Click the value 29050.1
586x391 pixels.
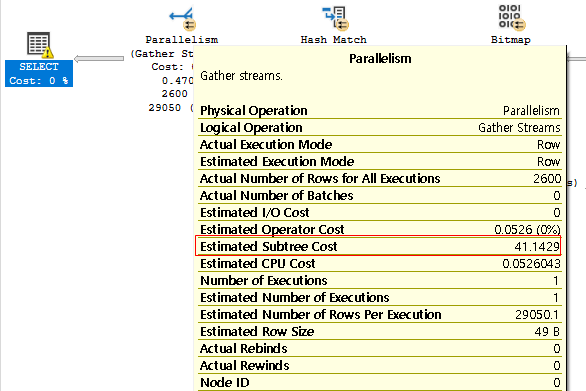[x=537, y=315]
